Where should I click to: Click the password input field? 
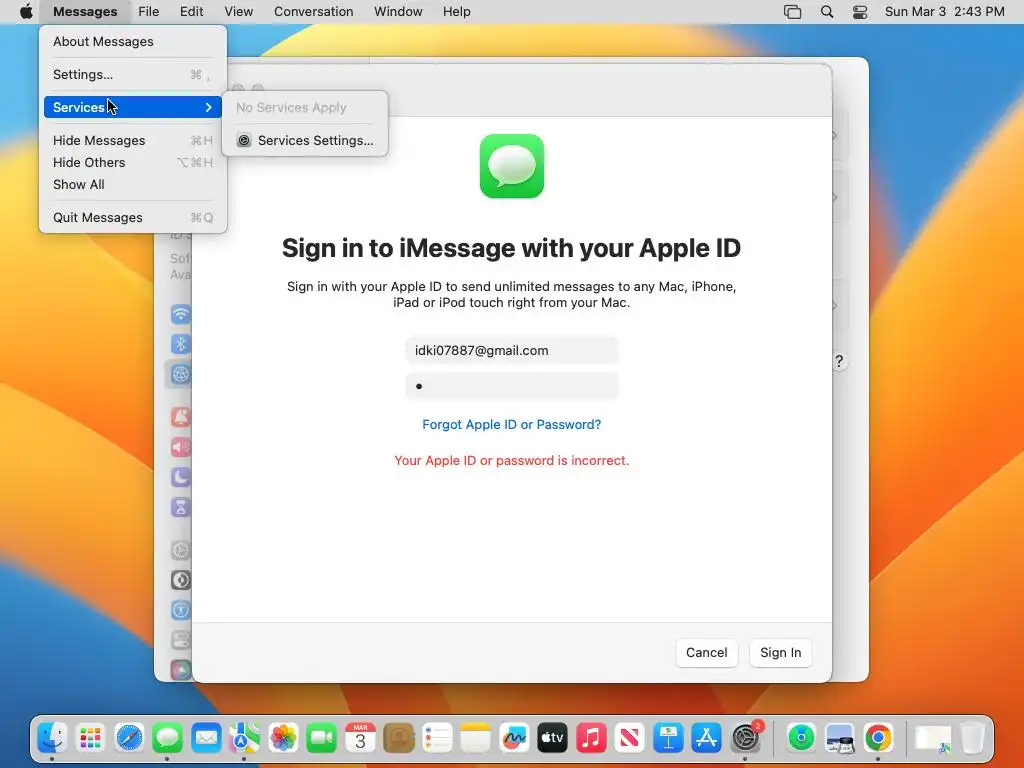[511, 386]
